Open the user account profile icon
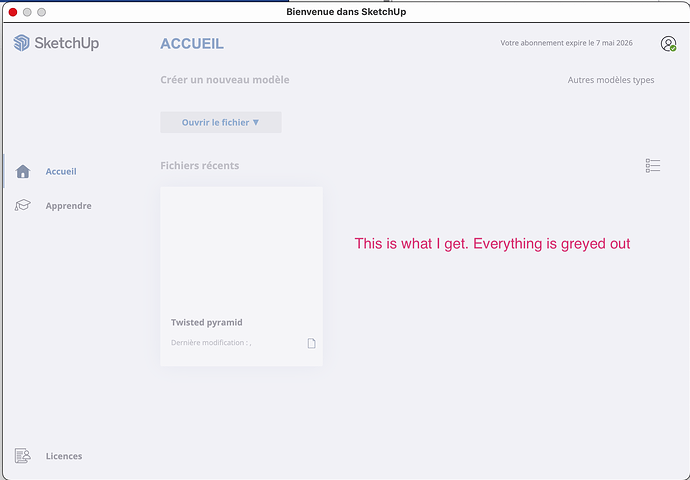This screenshot has height=480, width=690. (668, 44)
